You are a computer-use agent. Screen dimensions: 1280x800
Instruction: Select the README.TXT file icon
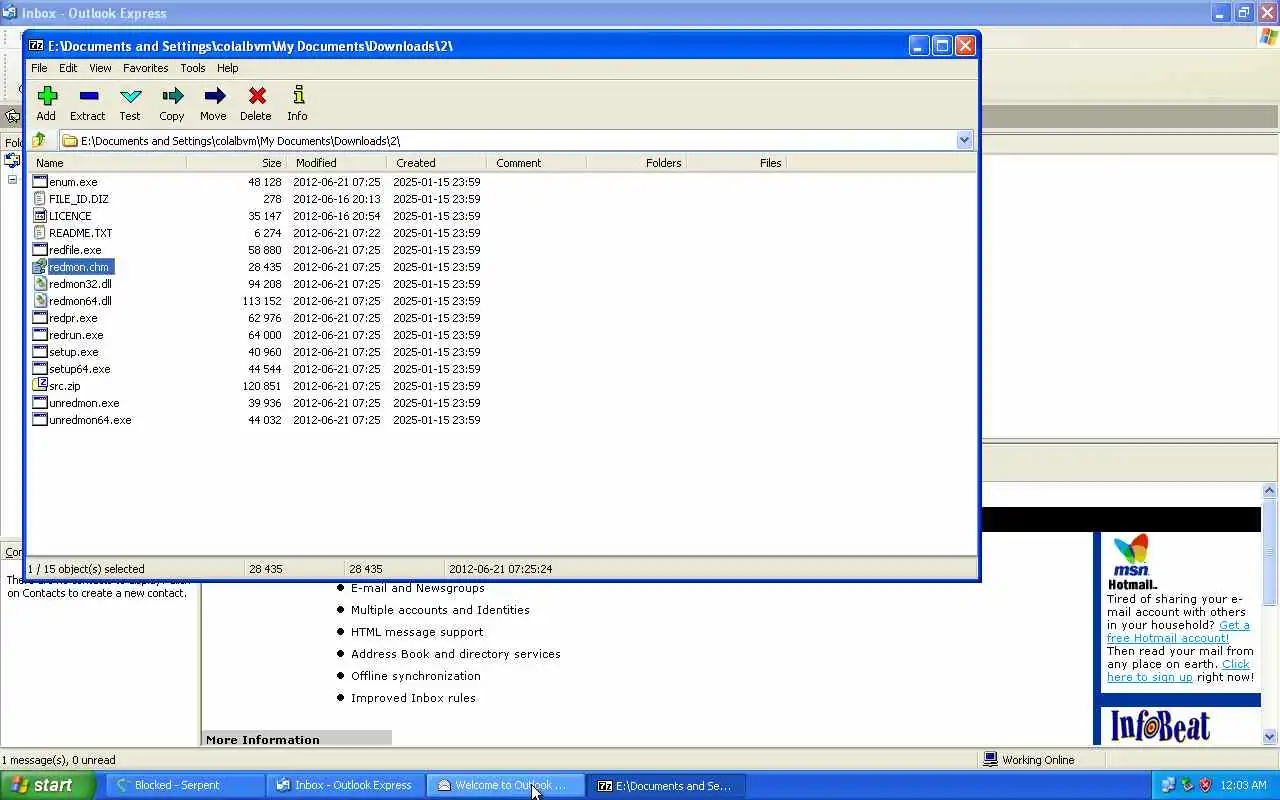tap(40, 233)
